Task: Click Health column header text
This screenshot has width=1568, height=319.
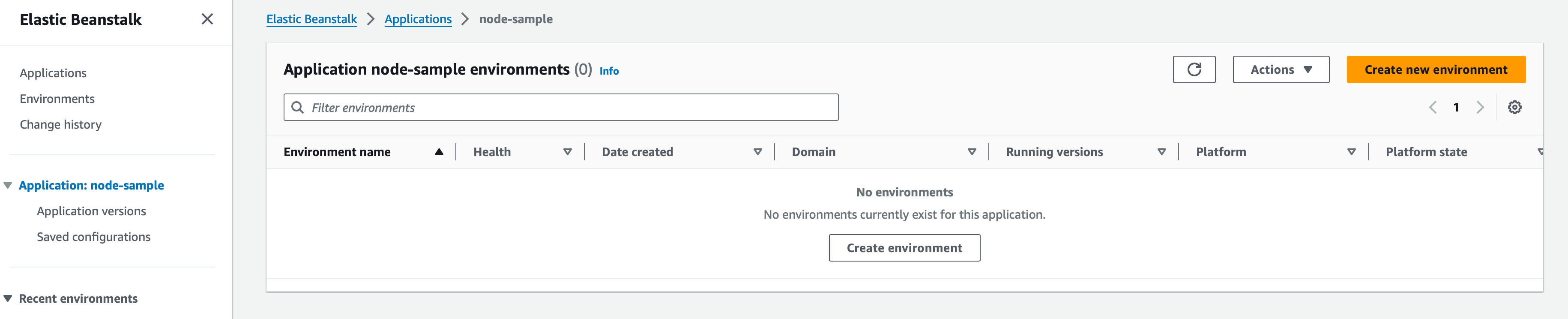Action: click(492, 152)
